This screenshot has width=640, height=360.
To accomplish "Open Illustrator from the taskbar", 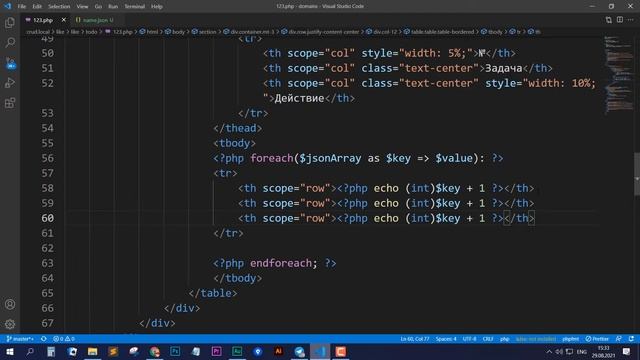I will tap(279, 352).
